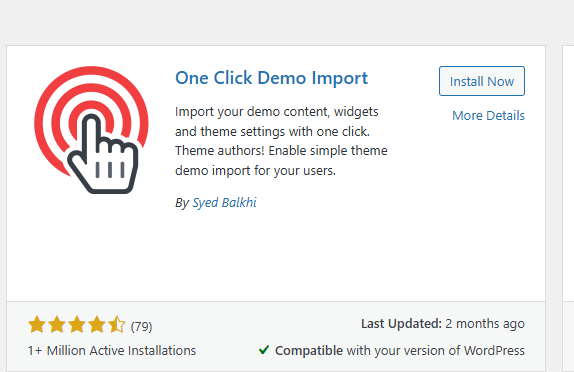This screenshot has width=574, height=372.
Task: Click the 1+ Million Active Installations text
Action: coord(112,351)
